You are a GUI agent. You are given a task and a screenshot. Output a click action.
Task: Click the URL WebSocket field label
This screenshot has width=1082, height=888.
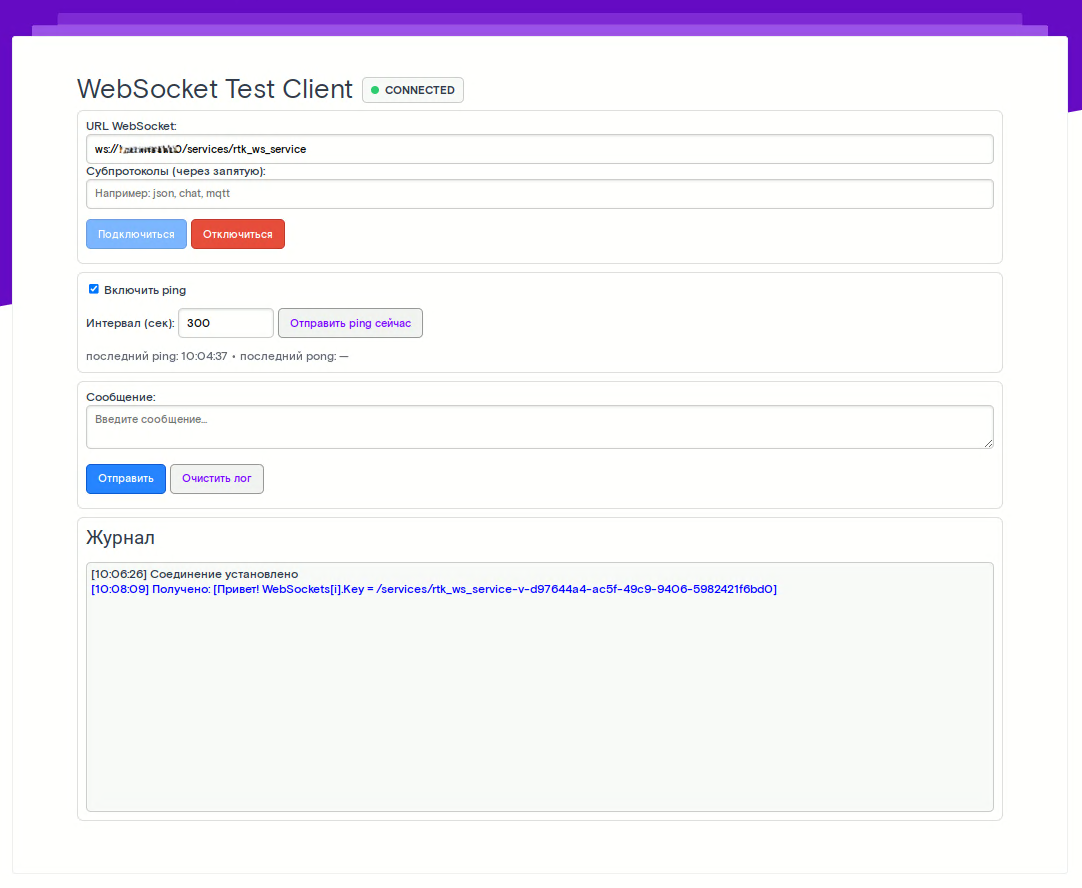pyautogui.click(x=131, y=125)
